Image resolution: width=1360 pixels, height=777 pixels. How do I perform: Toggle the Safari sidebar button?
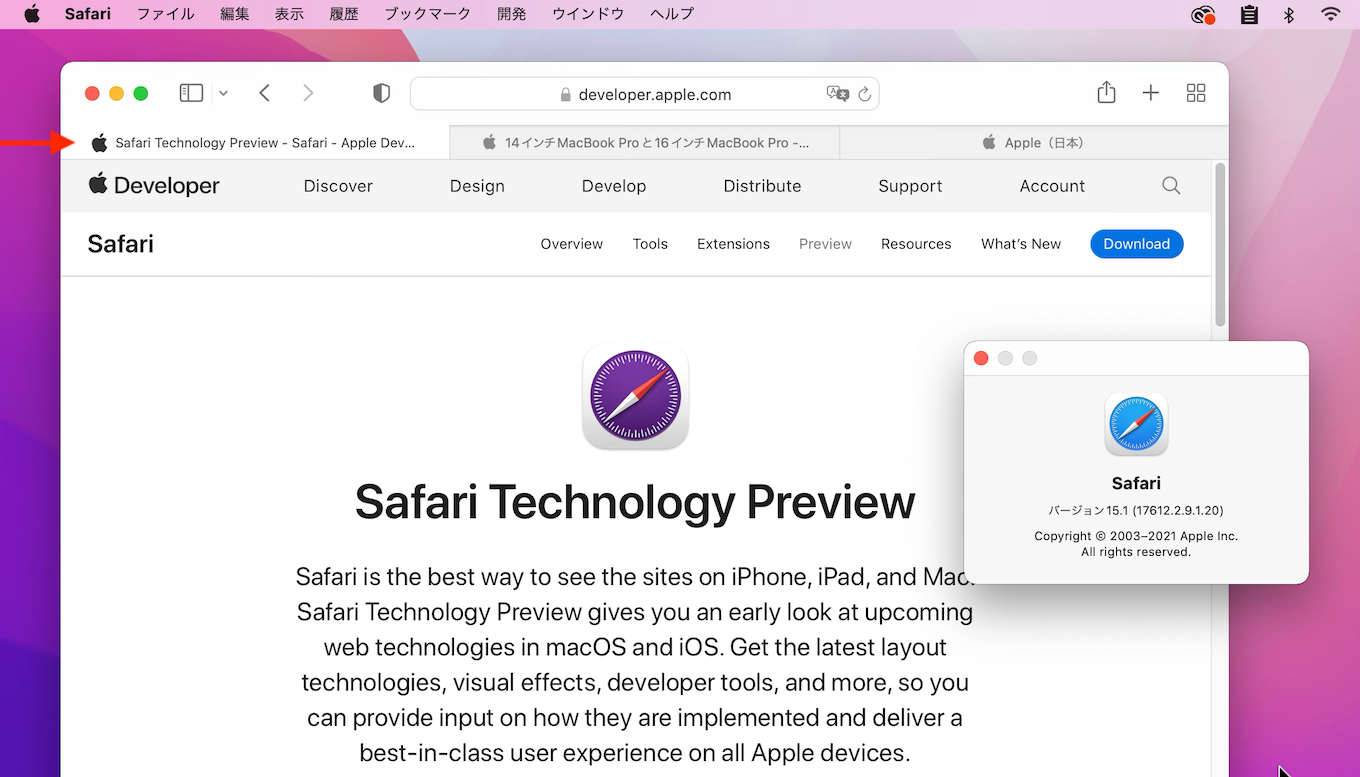point(191,93)
